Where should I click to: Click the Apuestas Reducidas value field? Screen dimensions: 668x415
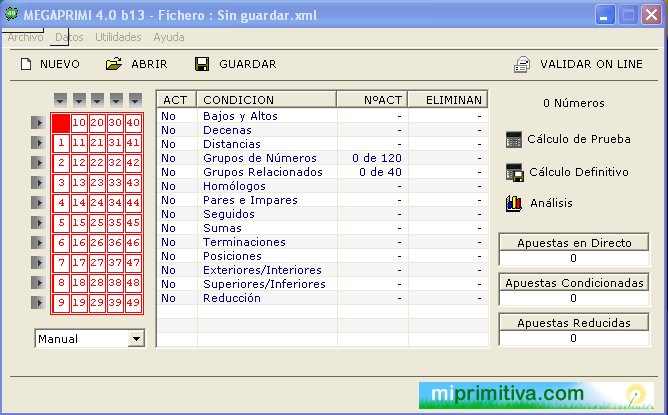click(574, 338)
